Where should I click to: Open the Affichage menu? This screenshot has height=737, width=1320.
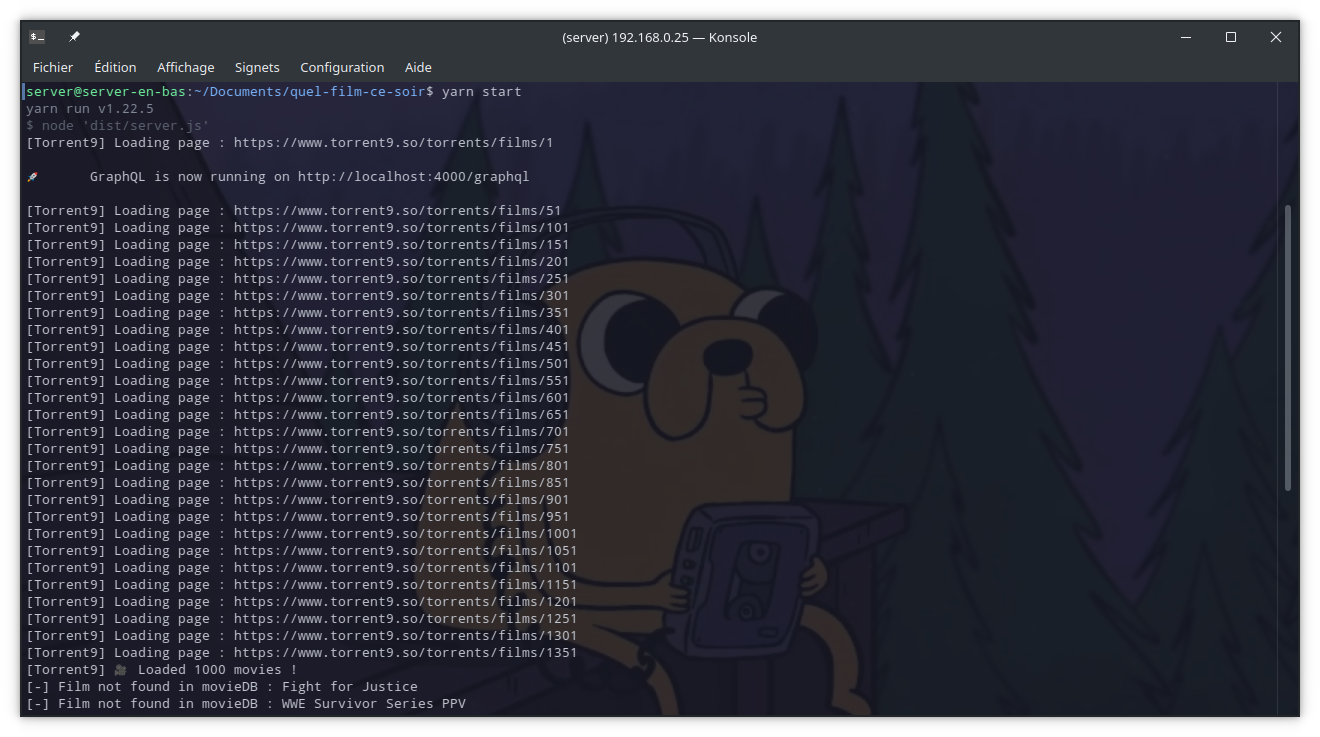[x=186, y=67]
